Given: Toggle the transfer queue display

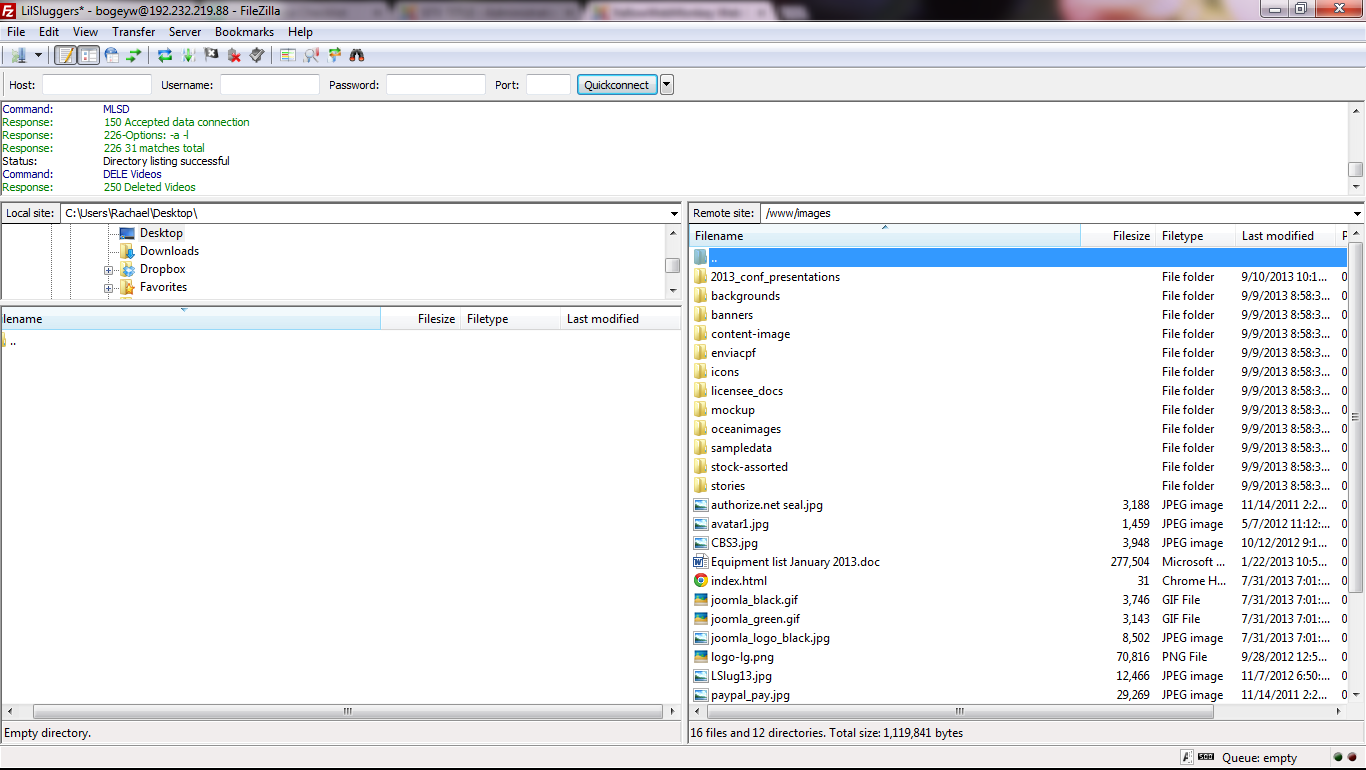Looking at the screenshot, I should [134, 55].
